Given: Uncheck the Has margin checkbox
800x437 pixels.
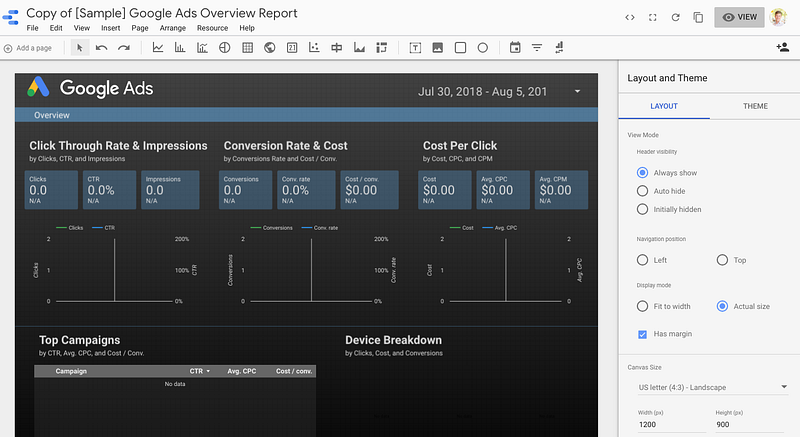Looking at the screenshot, I should click(x=643, y=333).
